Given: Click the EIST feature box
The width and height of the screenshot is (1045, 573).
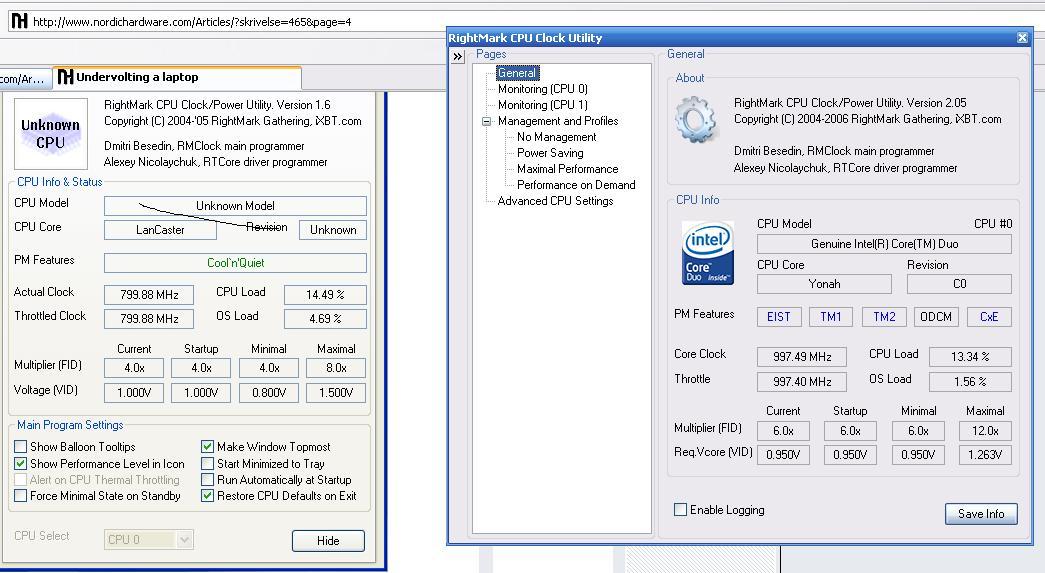Looking at the screenshot, I should (x=778, y=317).
